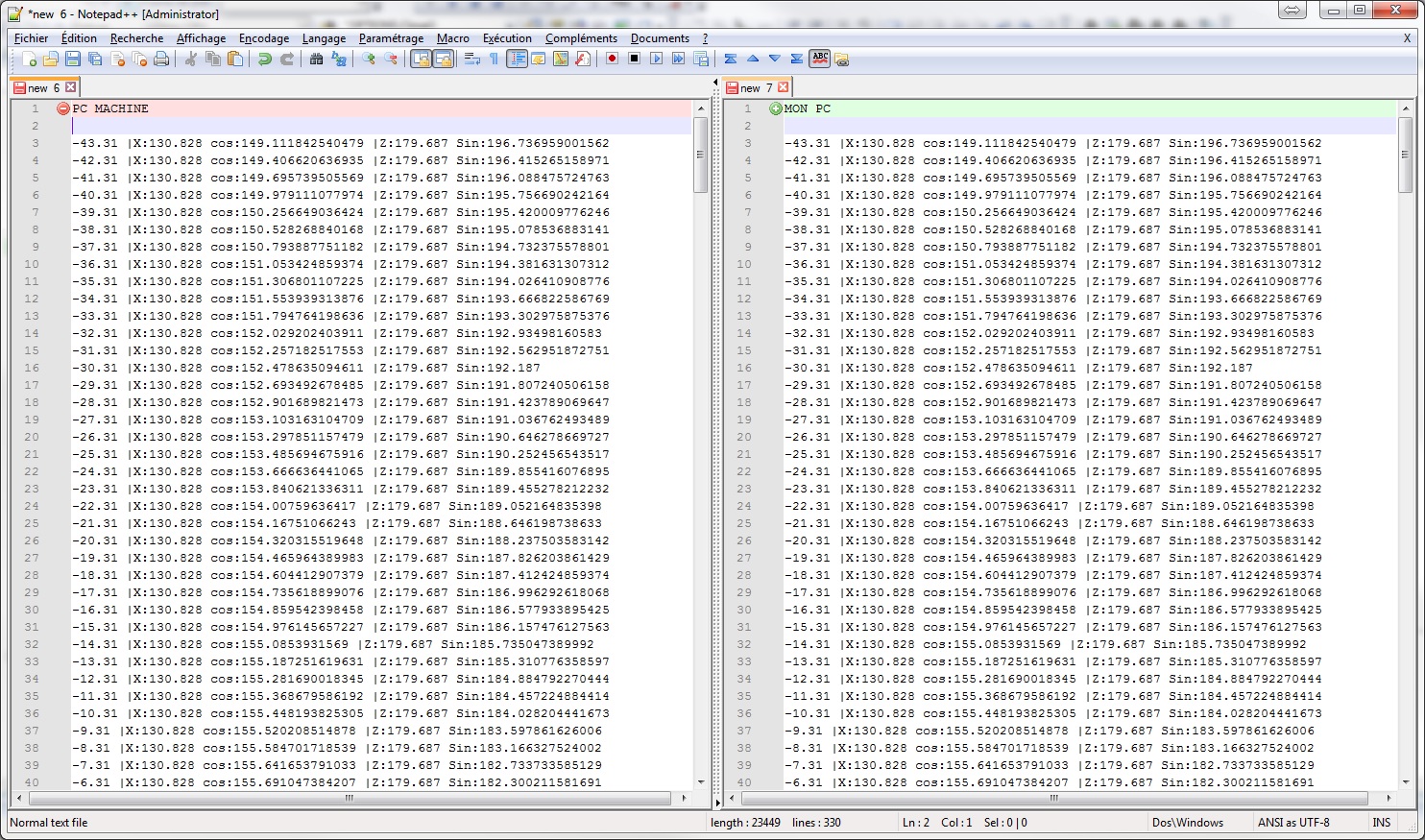Image resolution: width=1425 pixels, height=840 pixels.
Task: Toggle synchronized horizontal scrolling
Action: 443,59
